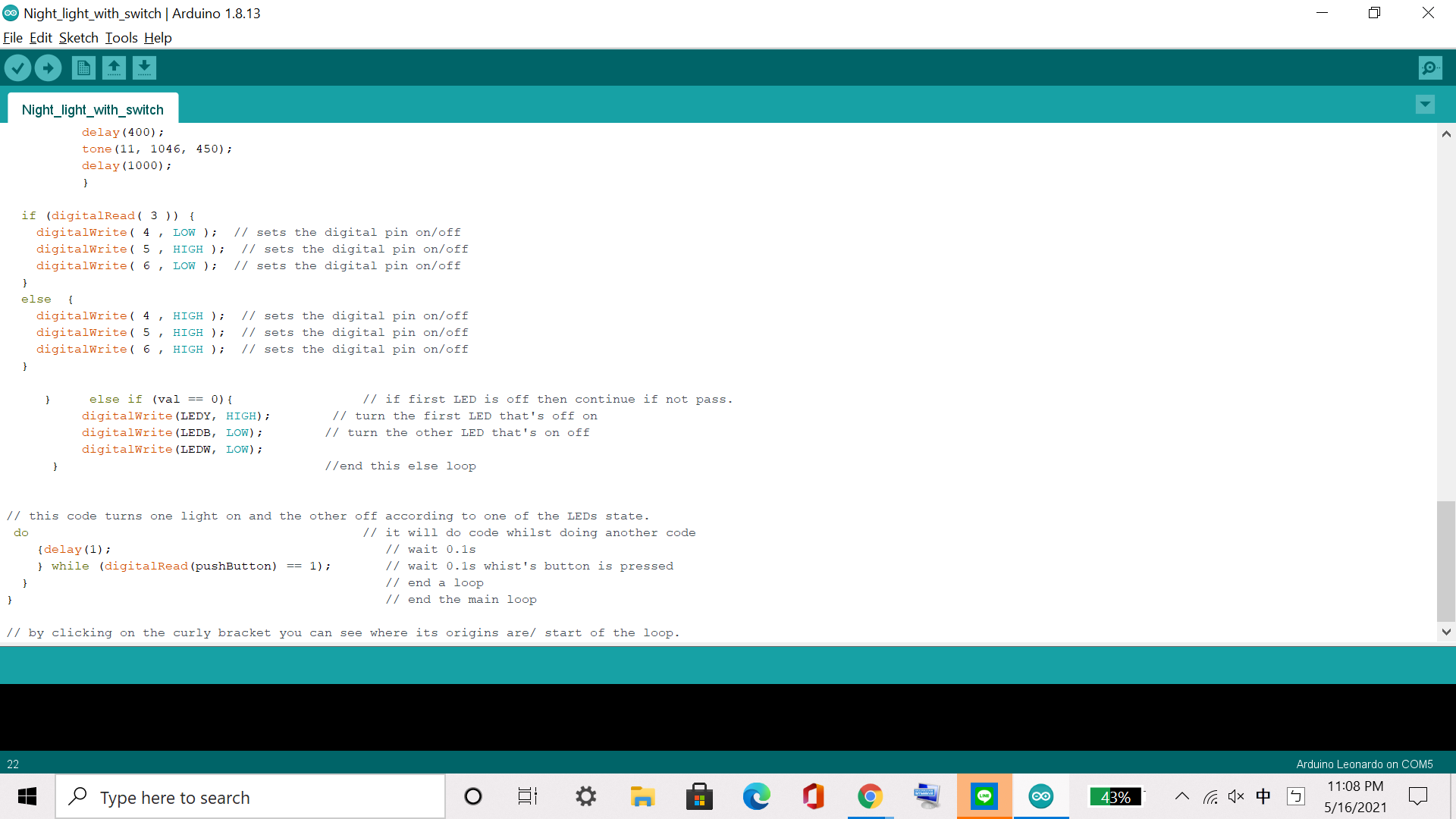The width and height of the screenshot is (1456, 819).
Task: Upload sketch using the right-arrow button
Action: tap(49, 68)
